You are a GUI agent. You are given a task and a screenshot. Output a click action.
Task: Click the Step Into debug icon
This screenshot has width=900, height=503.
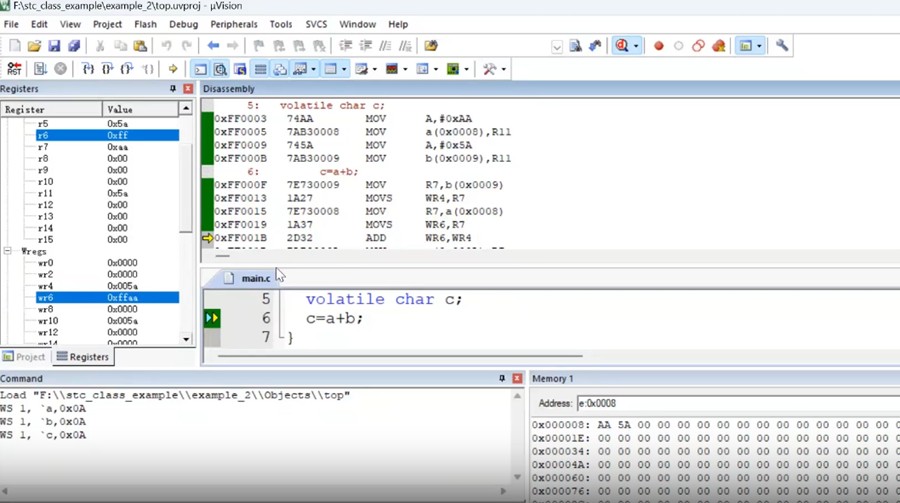tap(88, 69)
